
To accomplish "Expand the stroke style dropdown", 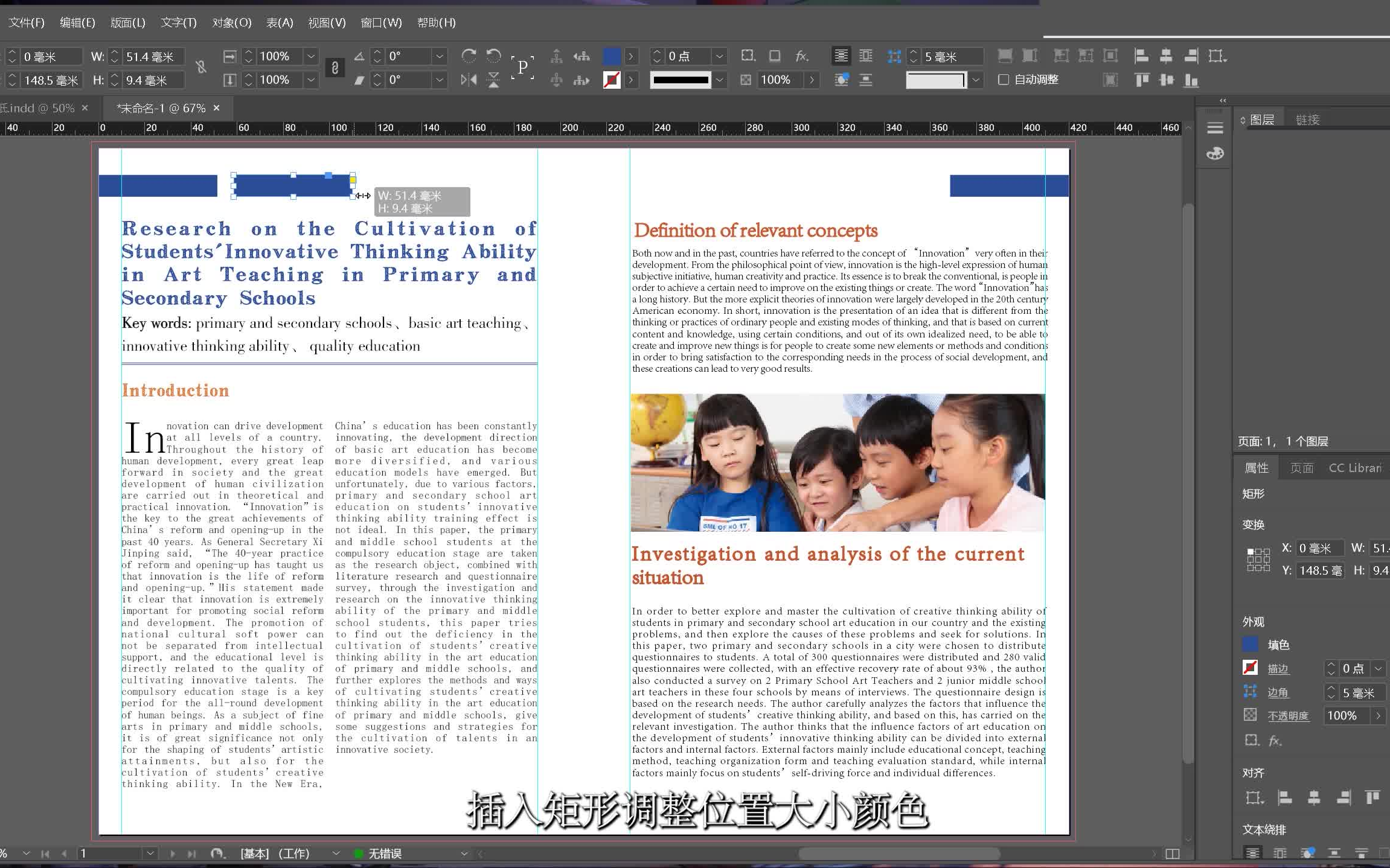I will point(719,80).
